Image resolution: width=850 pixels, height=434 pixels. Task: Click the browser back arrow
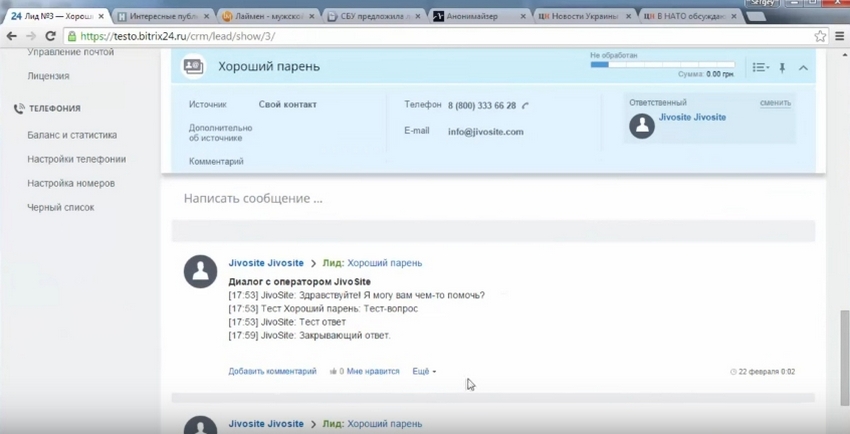(x=11, y=36)
